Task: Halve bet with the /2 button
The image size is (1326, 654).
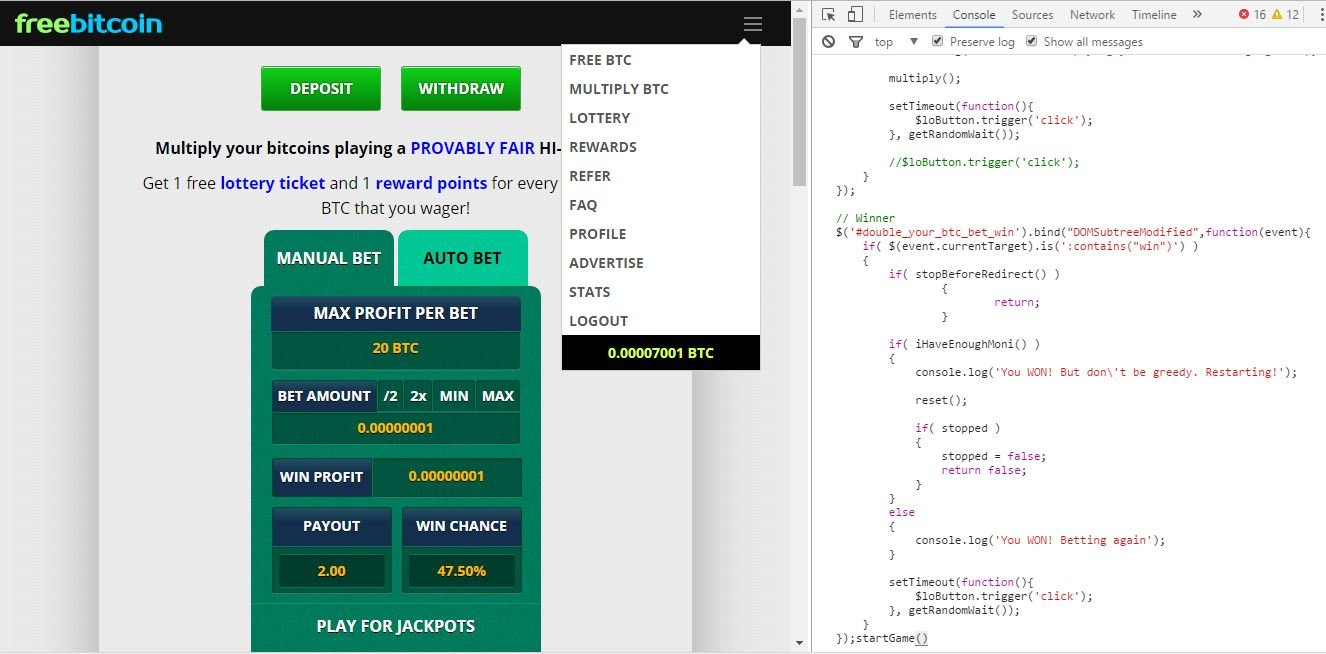Action: tap(390, 396)
